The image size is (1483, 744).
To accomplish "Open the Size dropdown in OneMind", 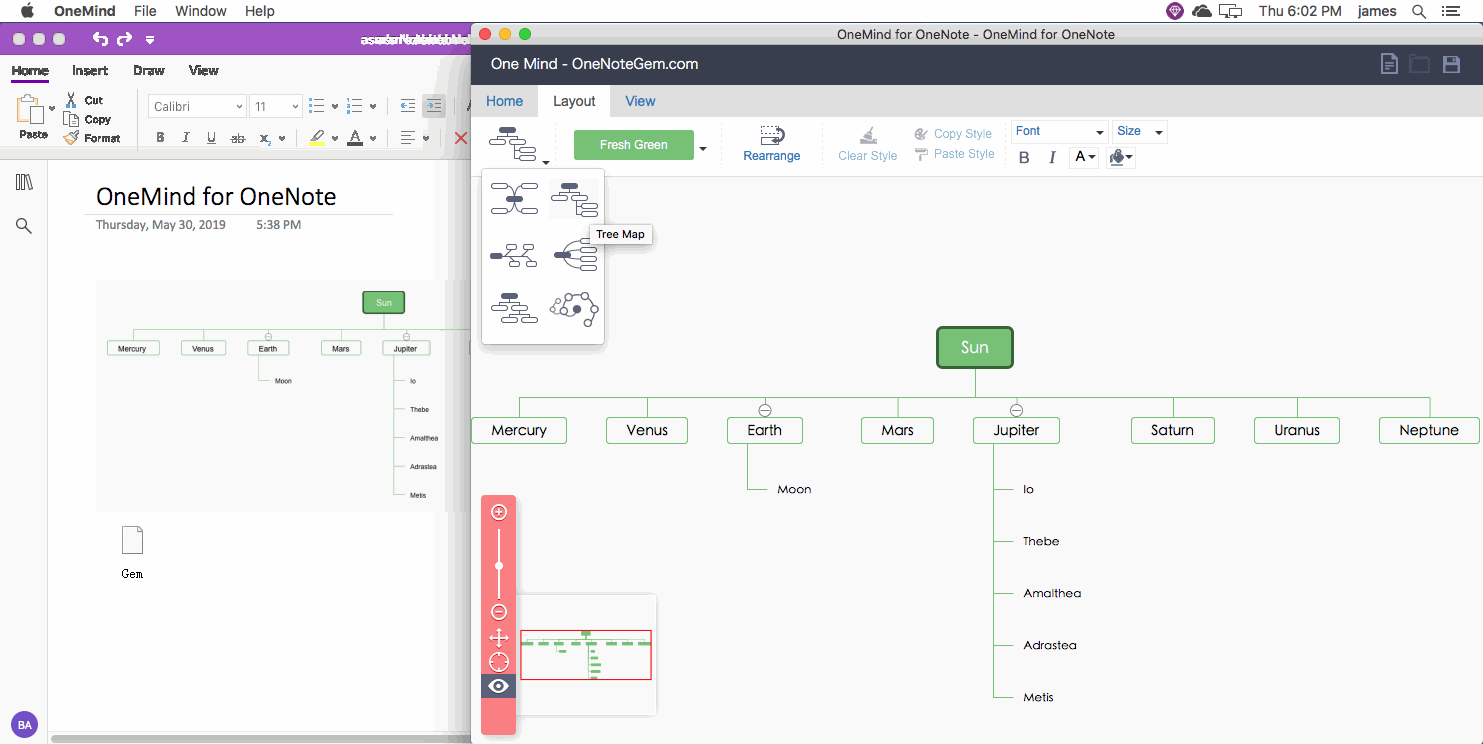I will (1139, 132).
